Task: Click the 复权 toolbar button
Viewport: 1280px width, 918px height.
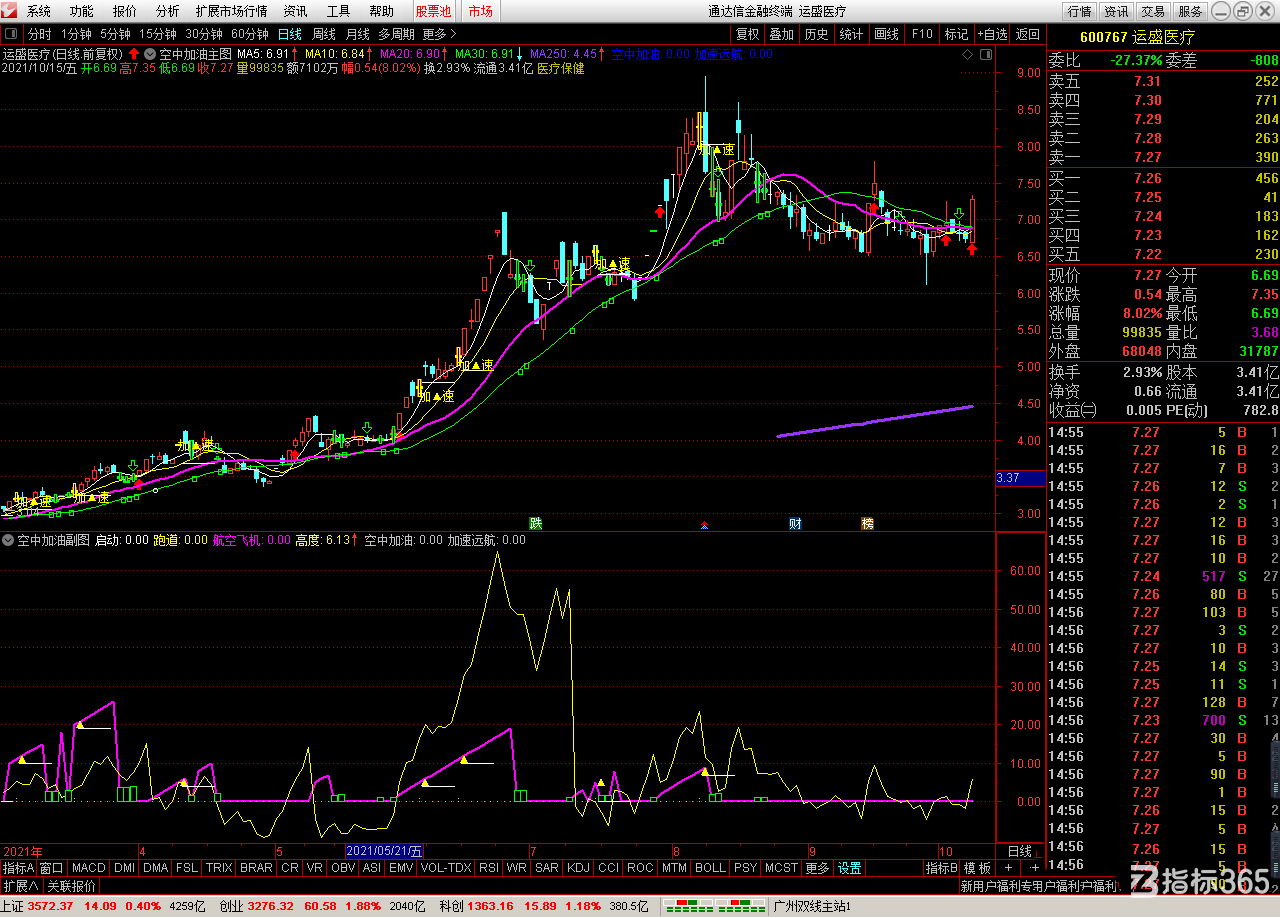Action: pyautogui.click(x=747, y=33)
